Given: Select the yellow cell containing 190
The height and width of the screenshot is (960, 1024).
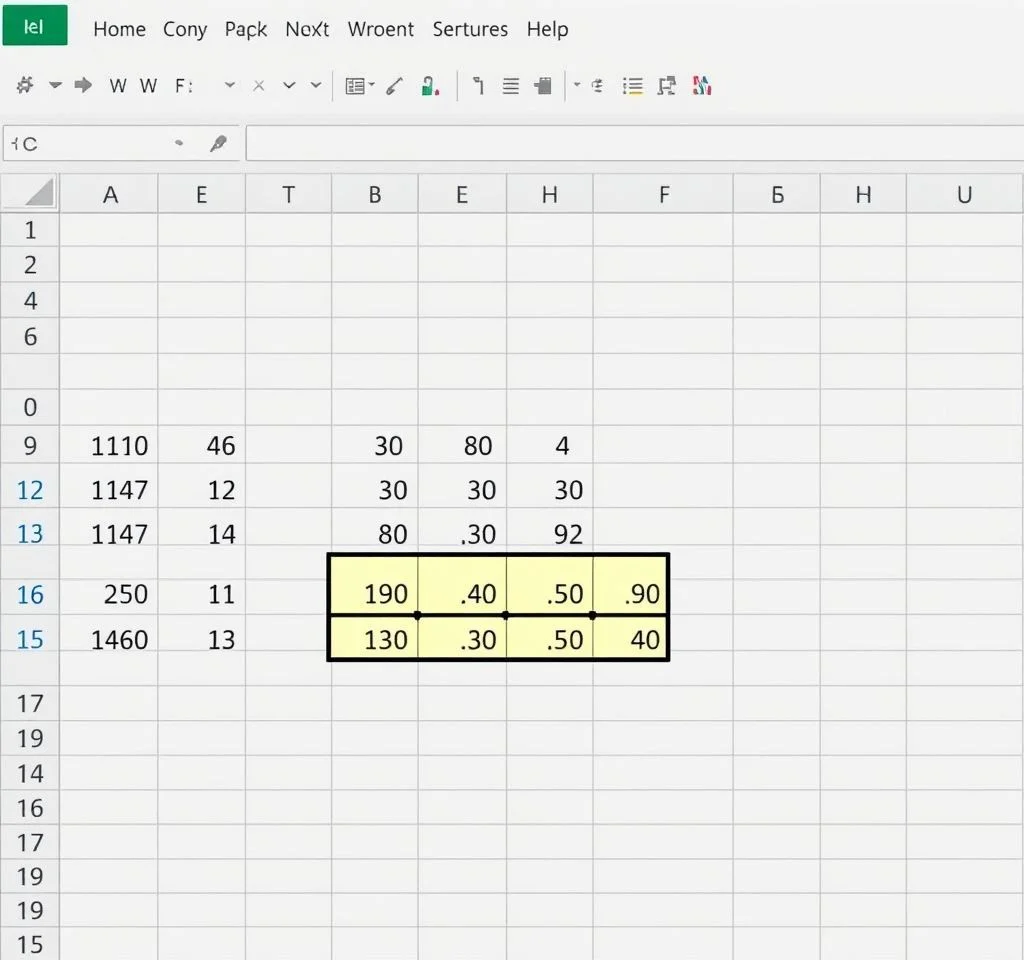Looking at the screenshot, I should (x=374, y=593).
